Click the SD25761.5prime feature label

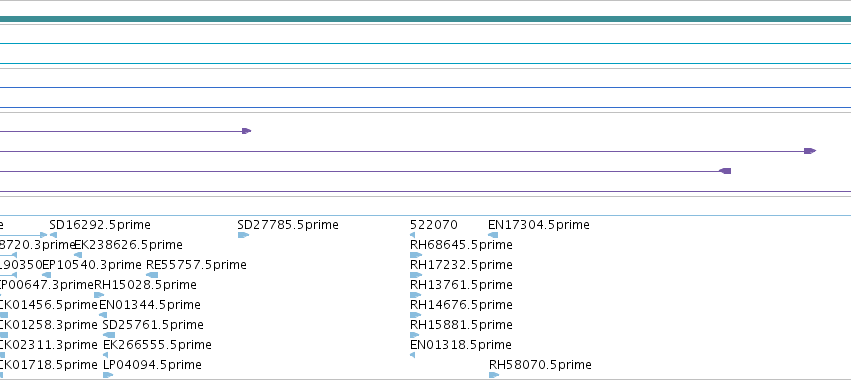point(153,325)
